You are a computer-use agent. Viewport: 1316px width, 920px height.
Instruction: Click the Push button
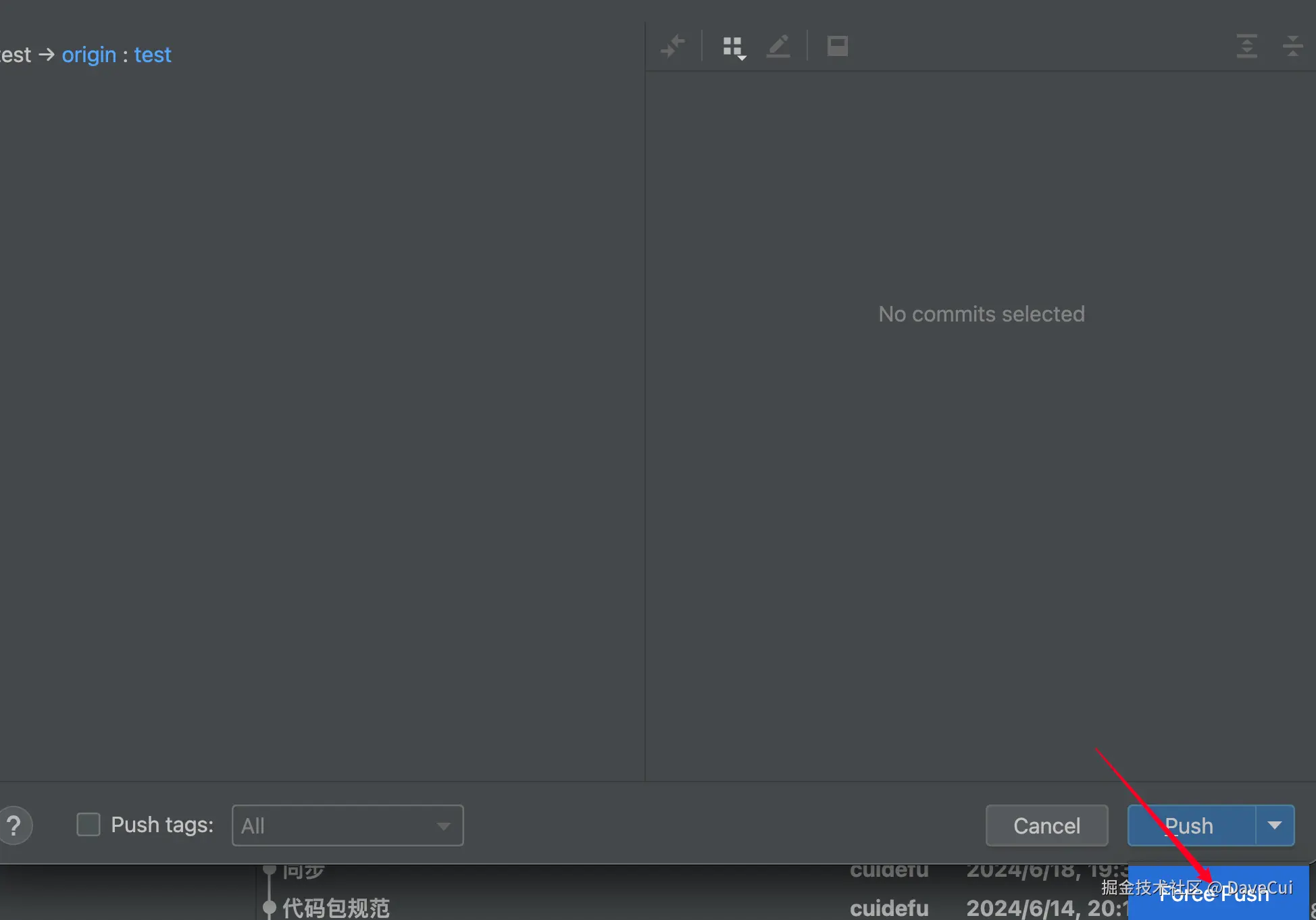(1191, 825)
